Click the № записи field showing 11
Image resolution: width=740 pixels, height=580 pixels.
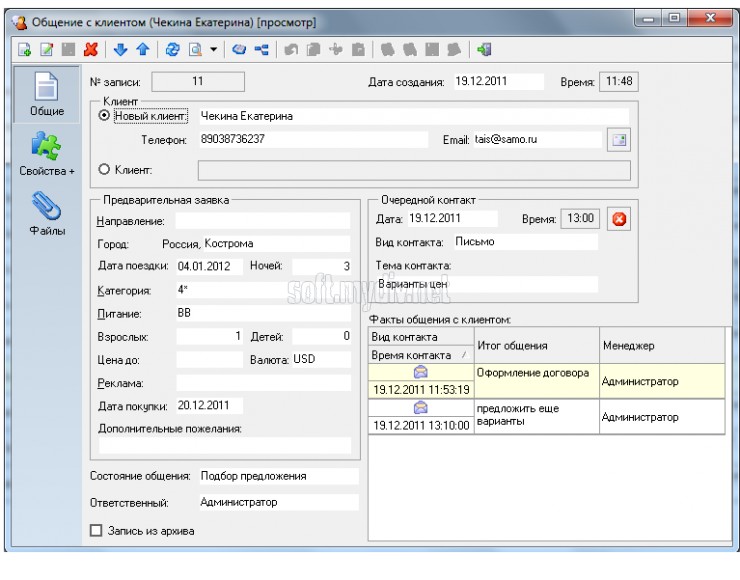[x=198, y=82]
